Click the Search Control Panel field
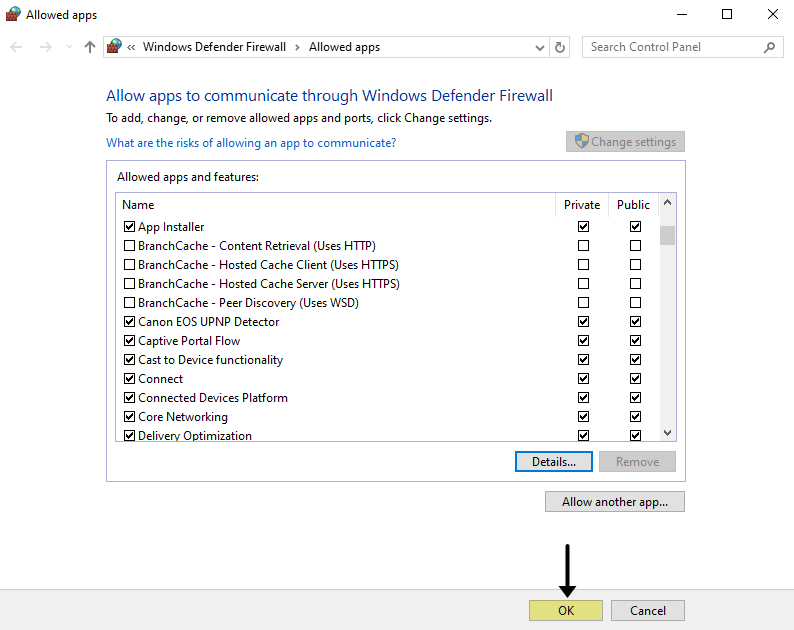794x630 pixels. click(x=672, y=47)
